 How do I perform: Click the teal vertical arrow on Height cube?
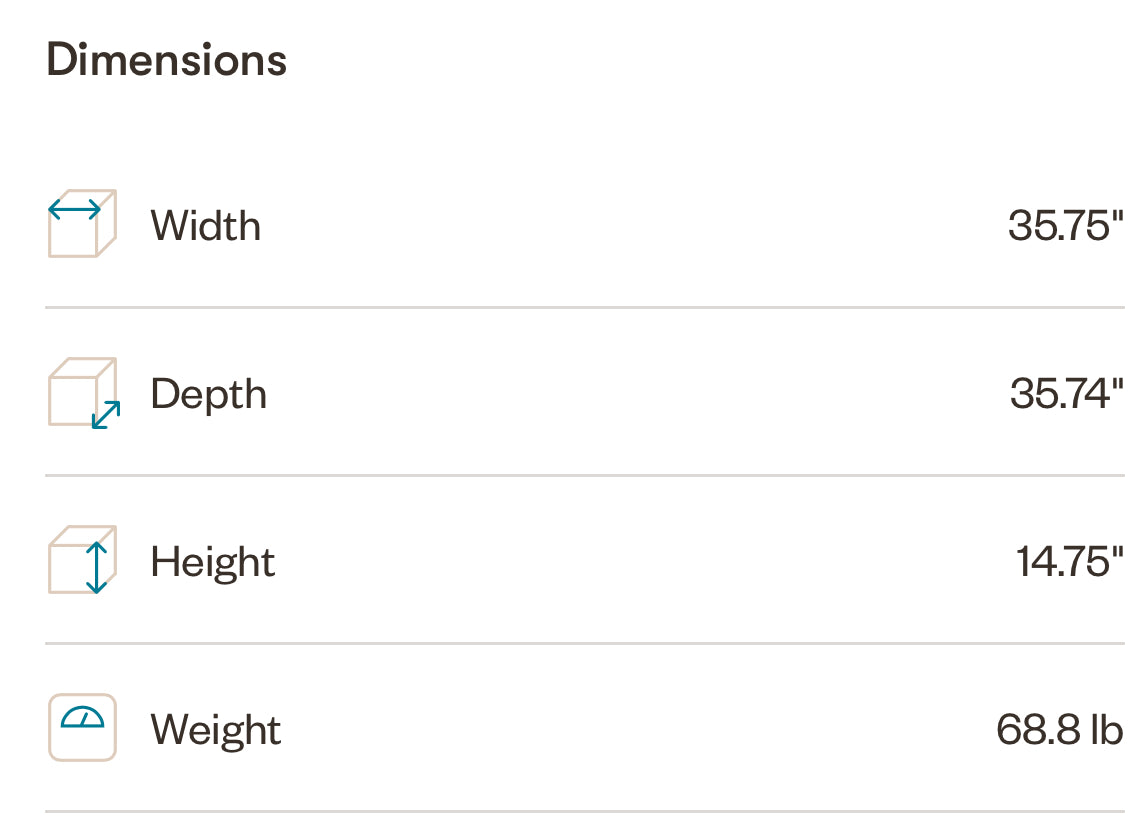[x=96, y=567]
